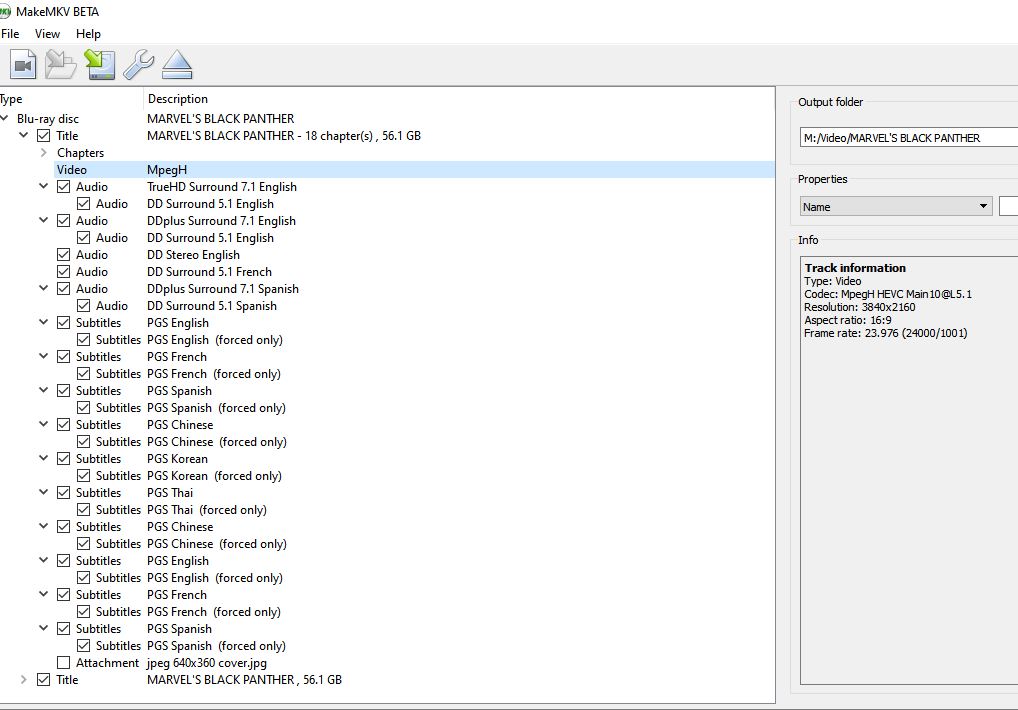
Task: Select 'PGS Thai (forced only)' description text
Action: point(206,509)
